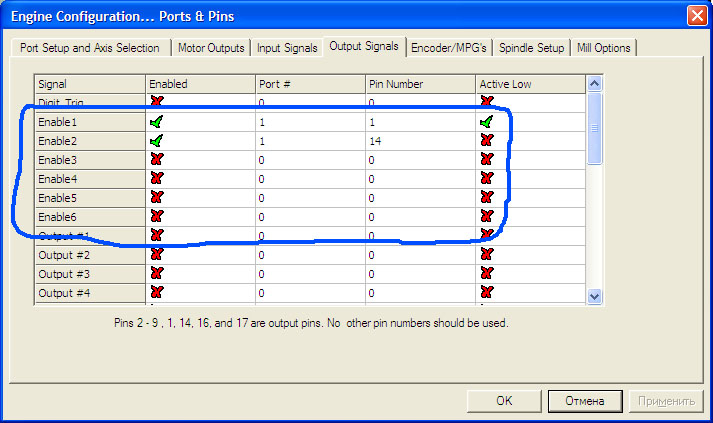Image resolution: width=713 pixels, height=423 pixels.
Task: Open the Mill Options tab
Action: coord(603,48)
